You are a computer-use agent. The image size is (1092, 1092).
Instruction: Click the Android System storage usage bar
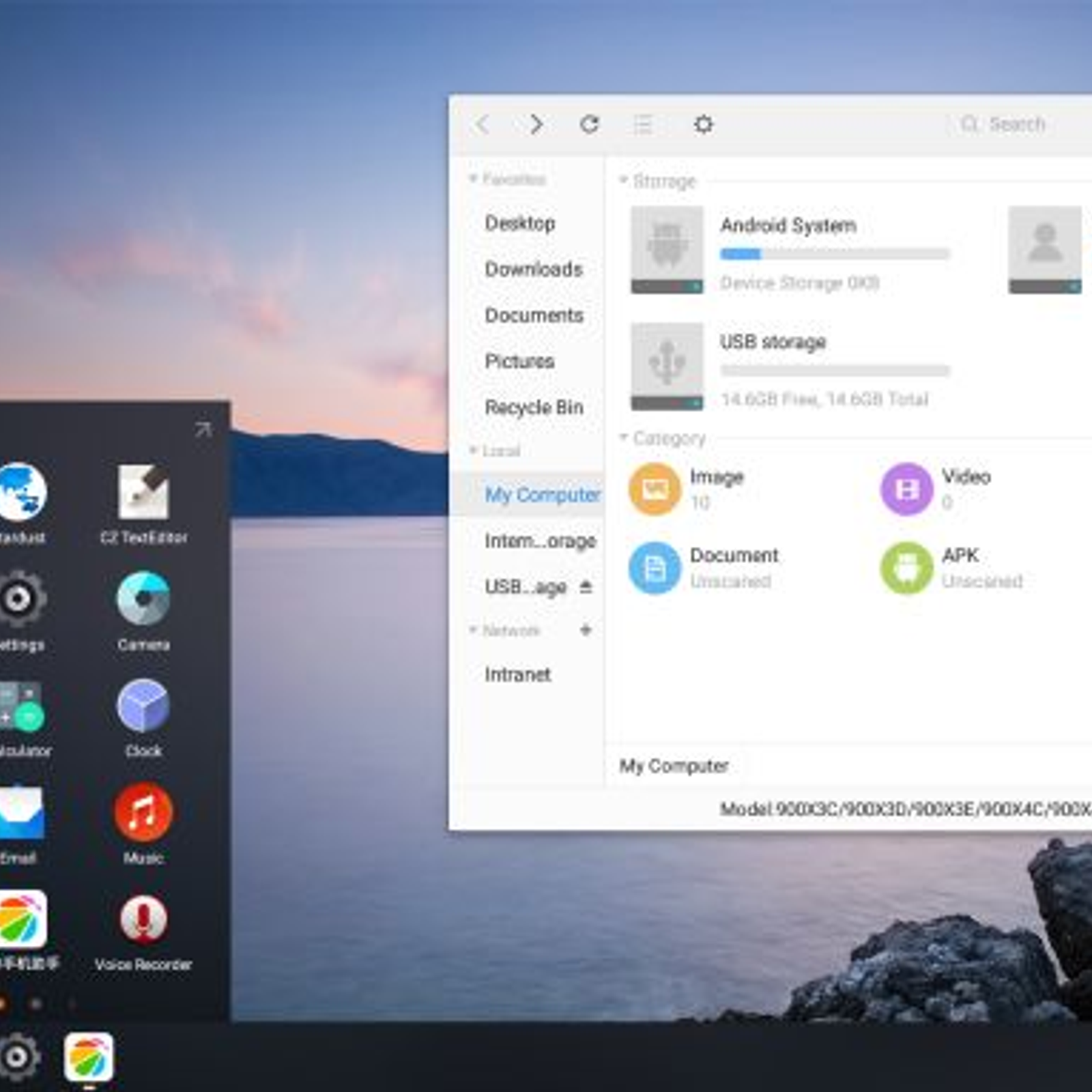(x=834, y=253)
